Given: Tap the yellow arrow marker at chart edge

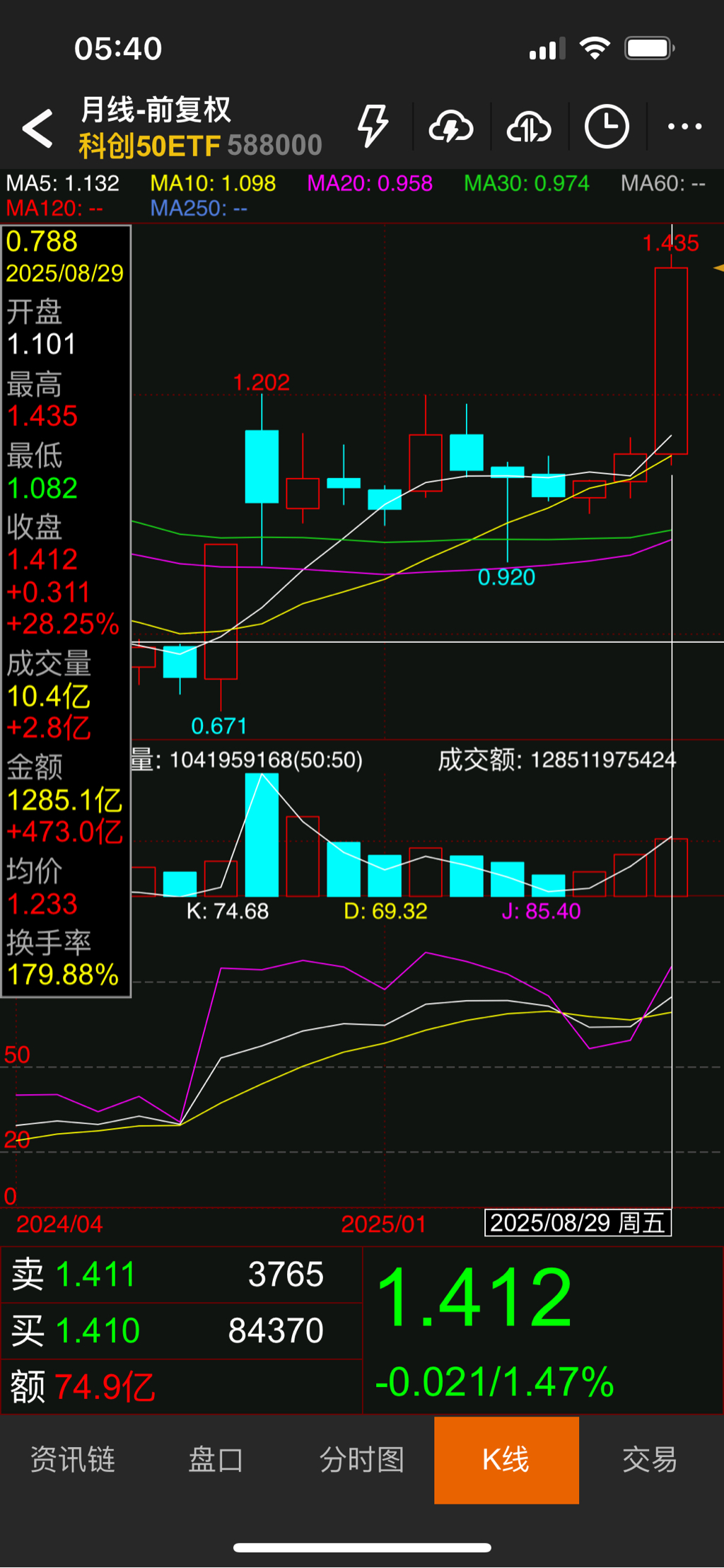Looking at the screenshot, I should pos(718,268).
